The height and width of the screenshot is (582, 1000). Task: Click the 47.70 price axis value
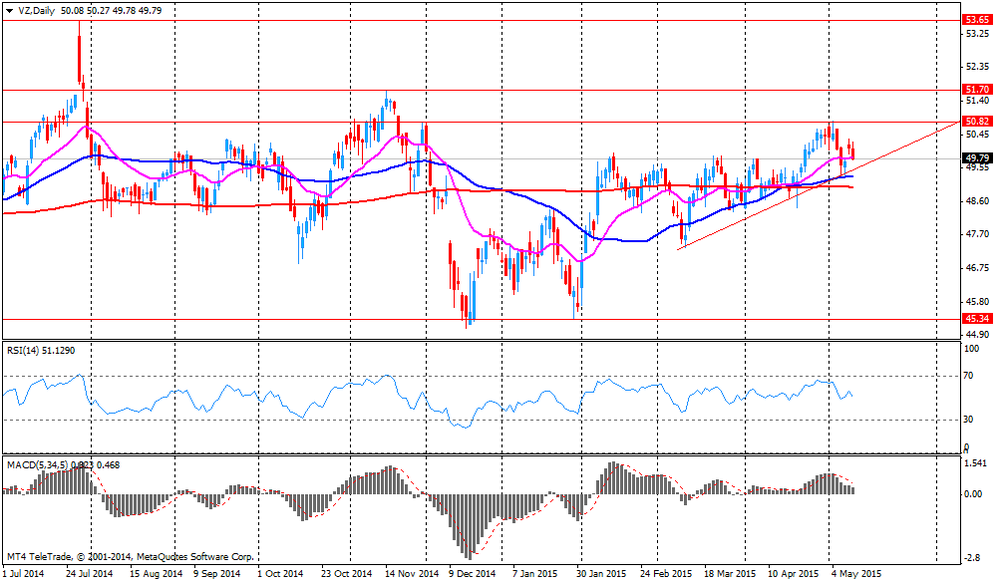tap(978, 235)
